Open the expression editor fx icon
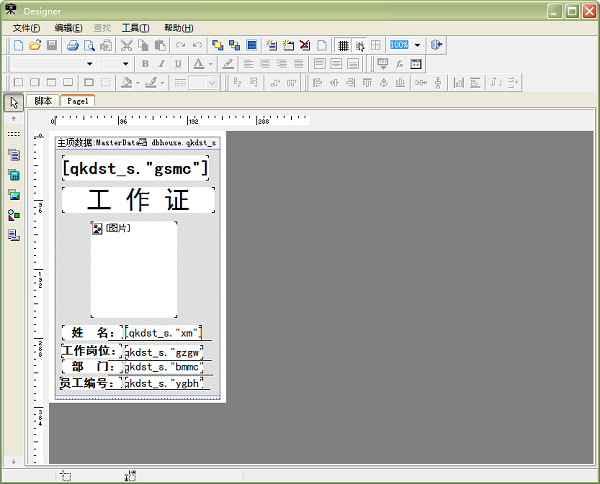The width and height of the screenshot is (600, 484). [x=399, y=64]
